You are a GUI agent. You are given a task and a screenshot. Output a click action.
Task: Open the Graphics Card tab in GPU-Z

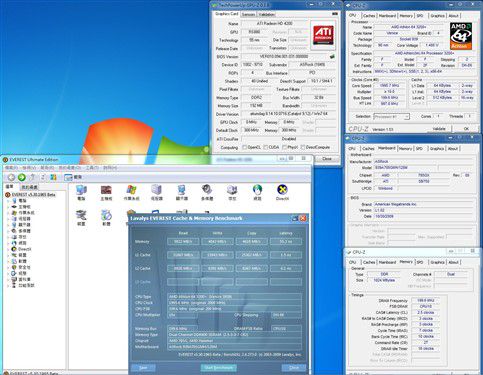click(227, 14)
